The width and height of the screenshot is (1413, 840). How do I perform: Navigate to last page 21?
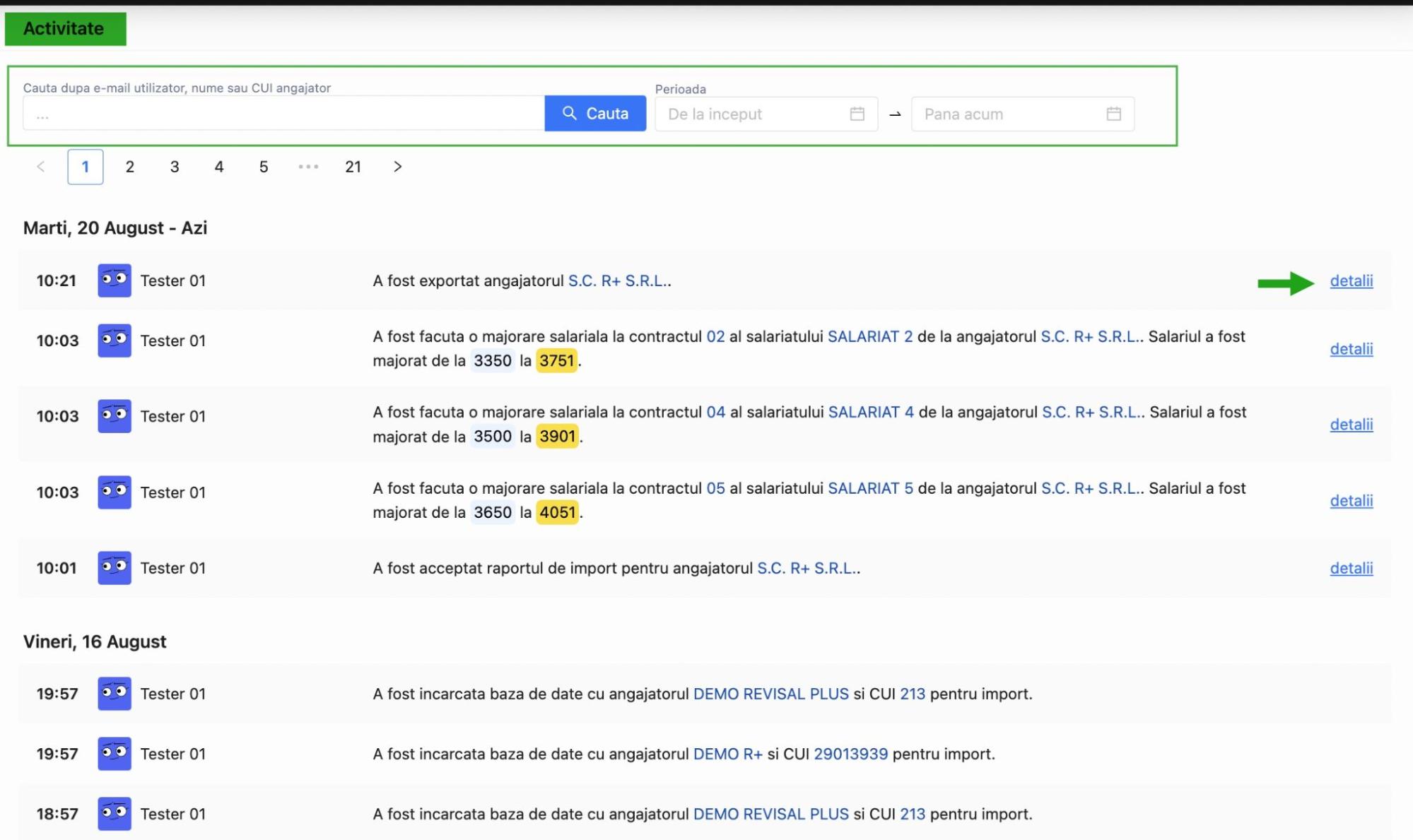pyautogui.click(x=352, y=166)
